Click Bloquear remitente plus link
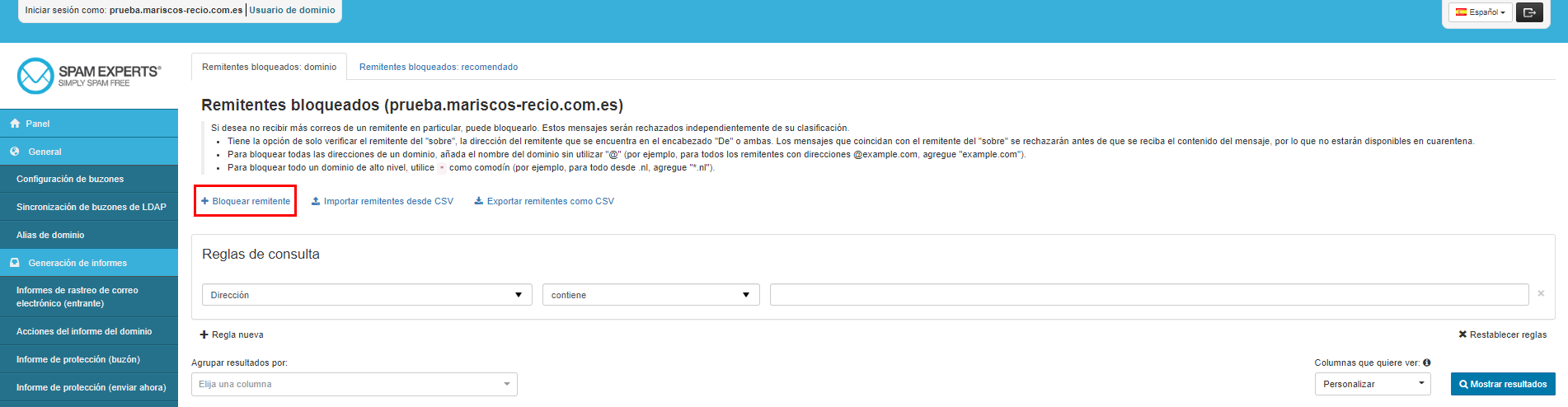 [246, 201]
